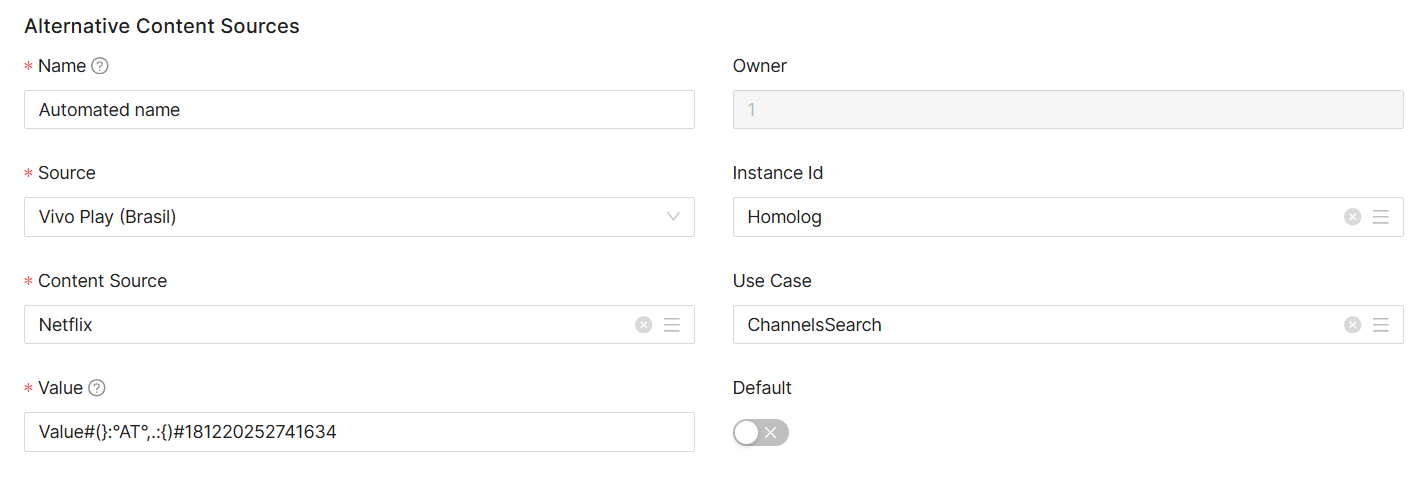Image resolution: width=1421 pixels, height=483 pixels.
Task: Open the Content Source list icon
Action: coord(672,325)
